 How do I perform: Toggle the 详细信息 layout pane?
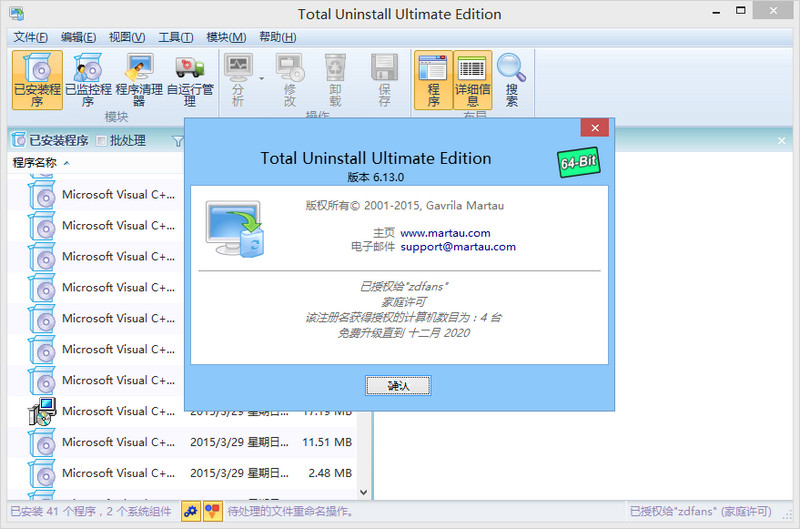(472, 80)
